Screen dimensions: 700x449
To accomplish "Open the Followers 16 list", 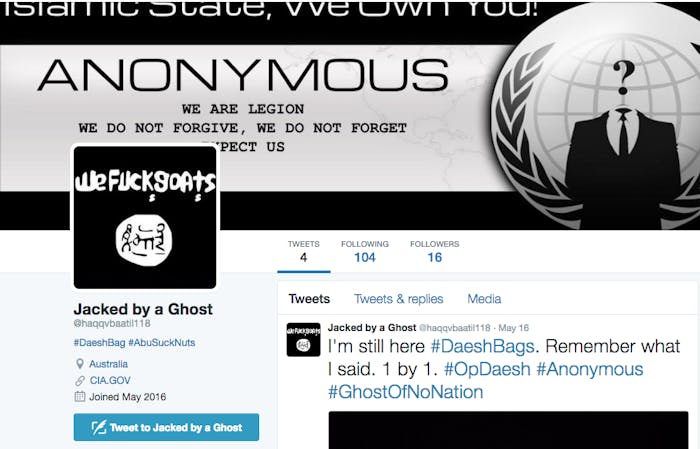I will pos(434,251).
